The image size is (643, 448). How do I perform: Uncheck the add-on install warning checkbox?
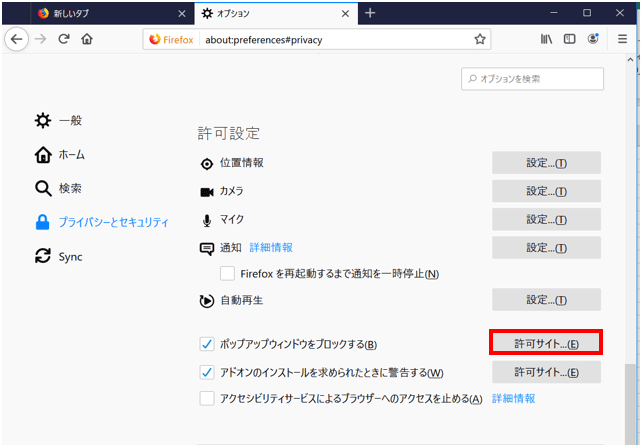pyautogui.click(x=207, y=373)
